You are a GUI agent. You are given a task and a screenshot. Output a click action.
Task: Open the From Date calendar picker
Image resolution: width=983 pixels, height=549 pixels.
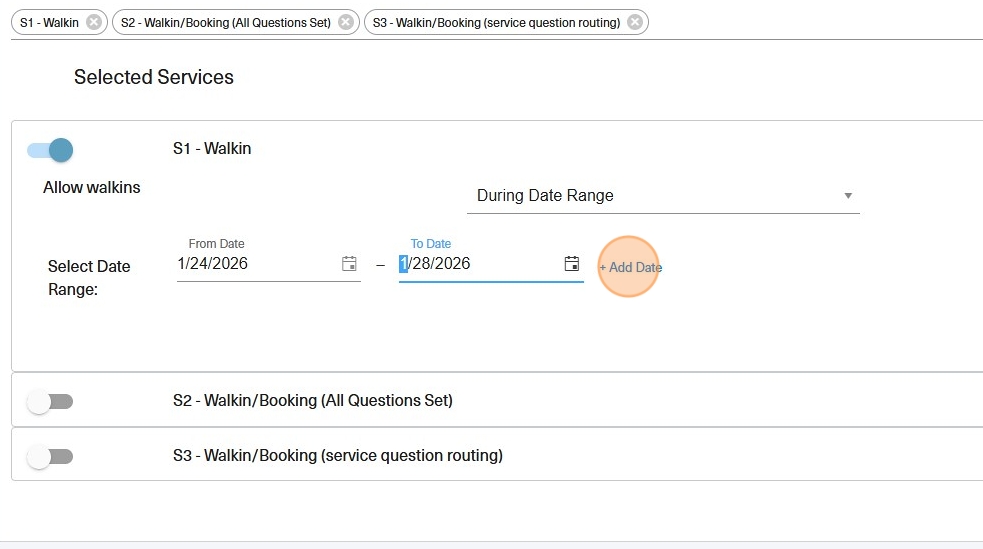349,264
